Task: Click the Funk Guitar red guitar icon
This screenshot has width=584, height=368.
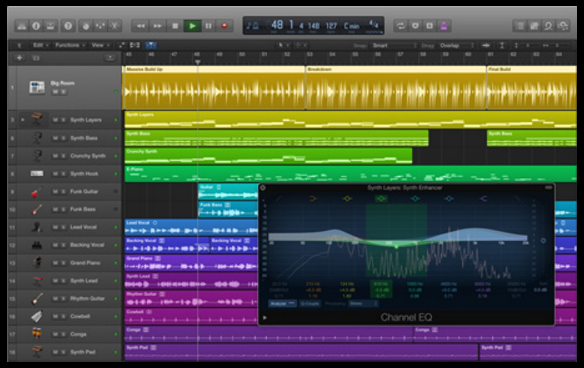Action: pos(36,192)
